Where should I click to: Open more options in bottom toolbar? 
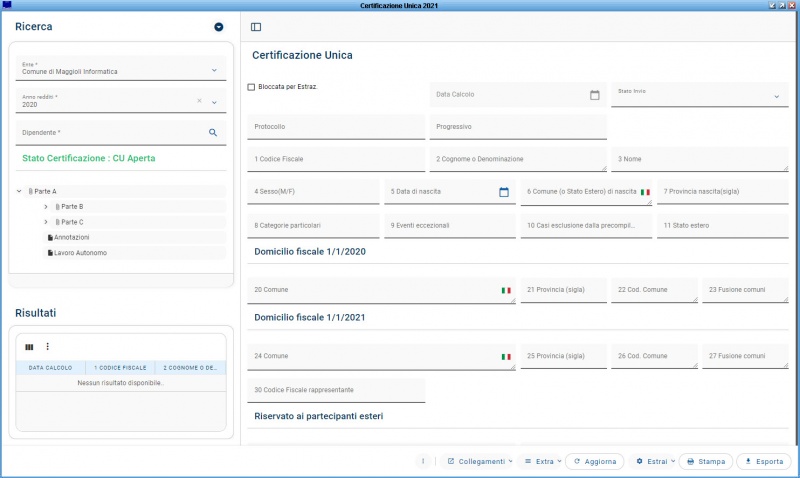(x=423, y=461)
